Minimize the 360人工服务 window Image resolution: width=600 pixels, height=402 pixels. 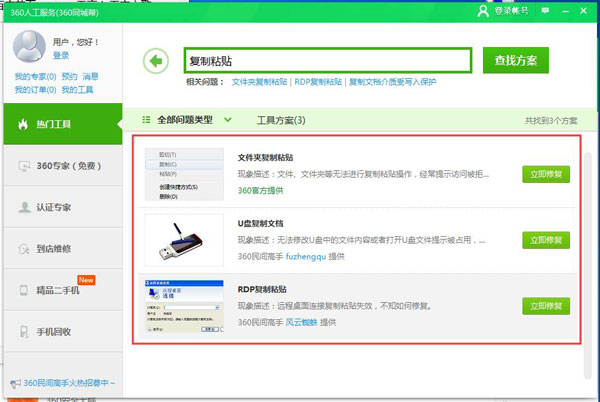[566, 11]
